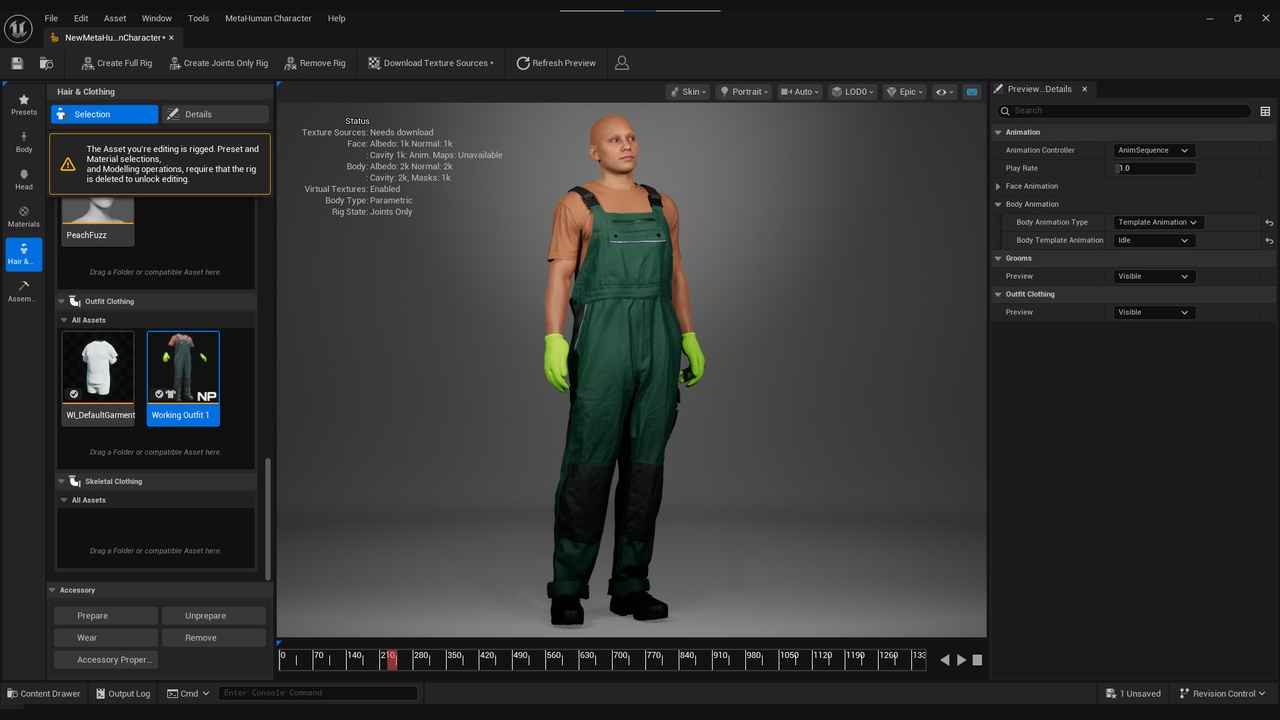
Task: Open the MetaHuman Character menu
Action: point(268,18)
